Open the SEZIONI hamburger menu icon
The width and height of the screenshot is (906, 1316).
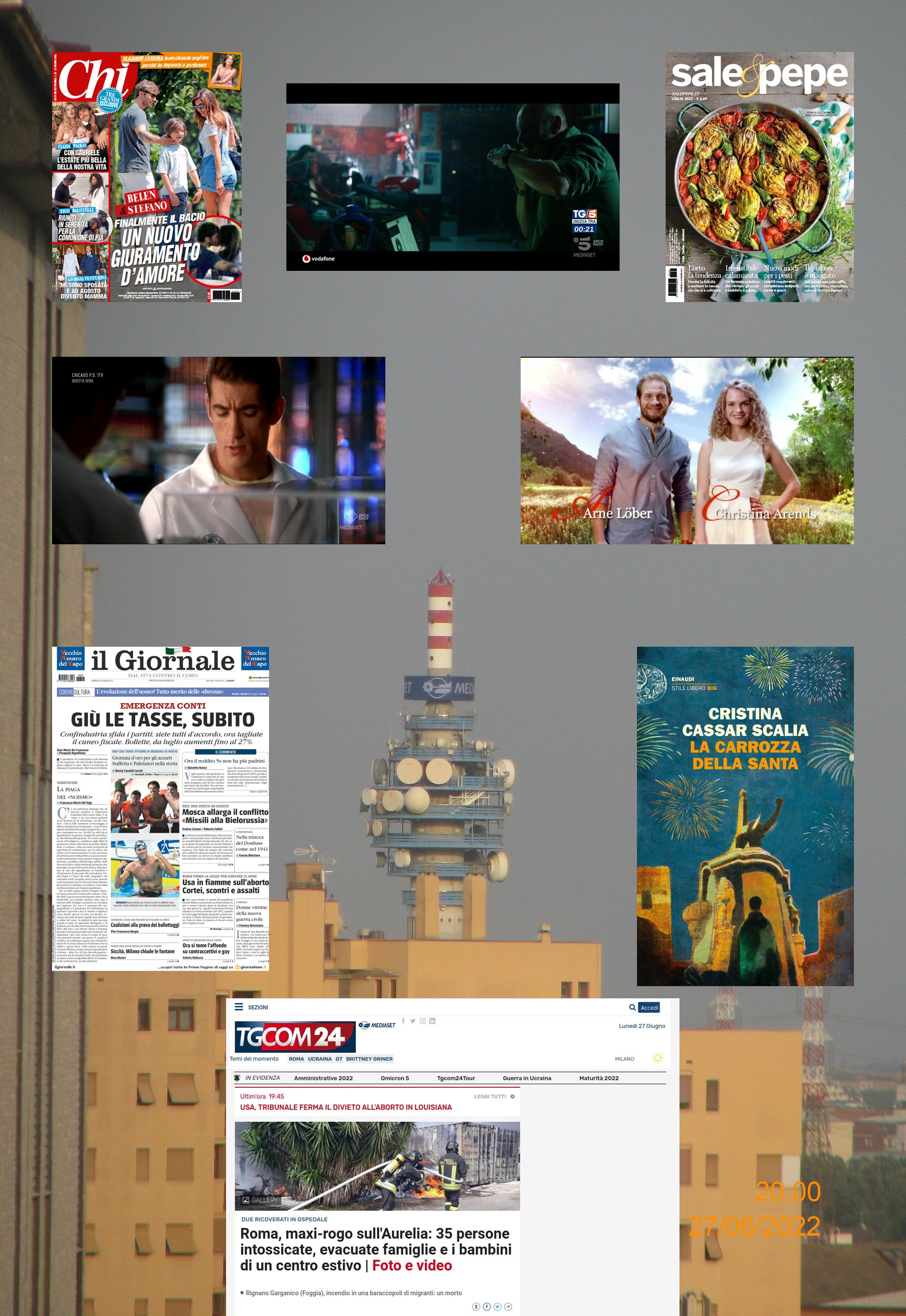pos(238,1007)
